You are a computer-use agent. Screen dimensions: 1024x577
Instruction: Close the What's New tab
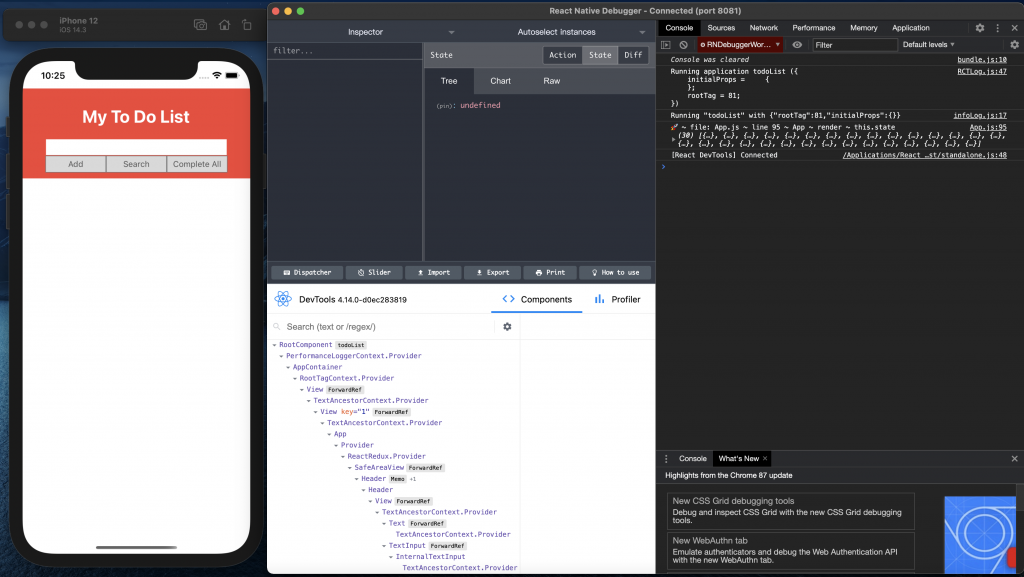pos(765,458)
